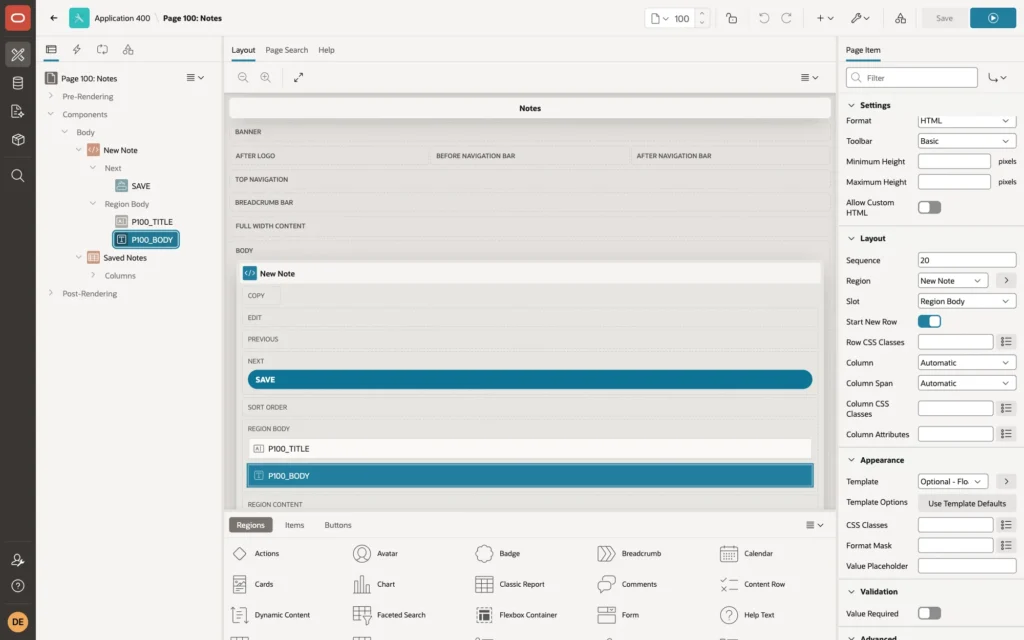Collapse the Settings section
Viewport: 1024px width, 640px height.
pos(851,105)
